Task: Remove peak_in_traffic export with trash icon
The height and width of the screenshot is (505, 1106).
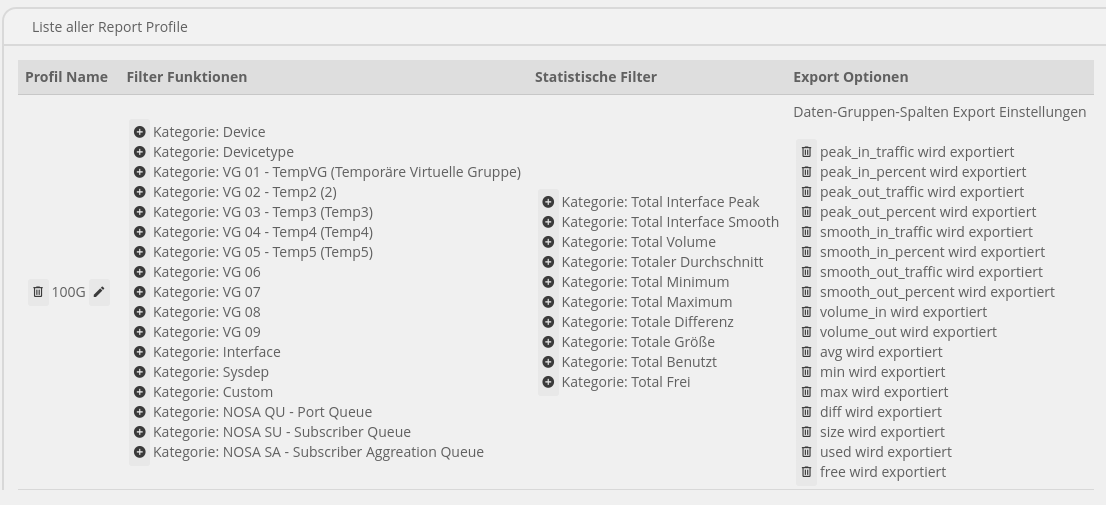Action: point(806,152)
